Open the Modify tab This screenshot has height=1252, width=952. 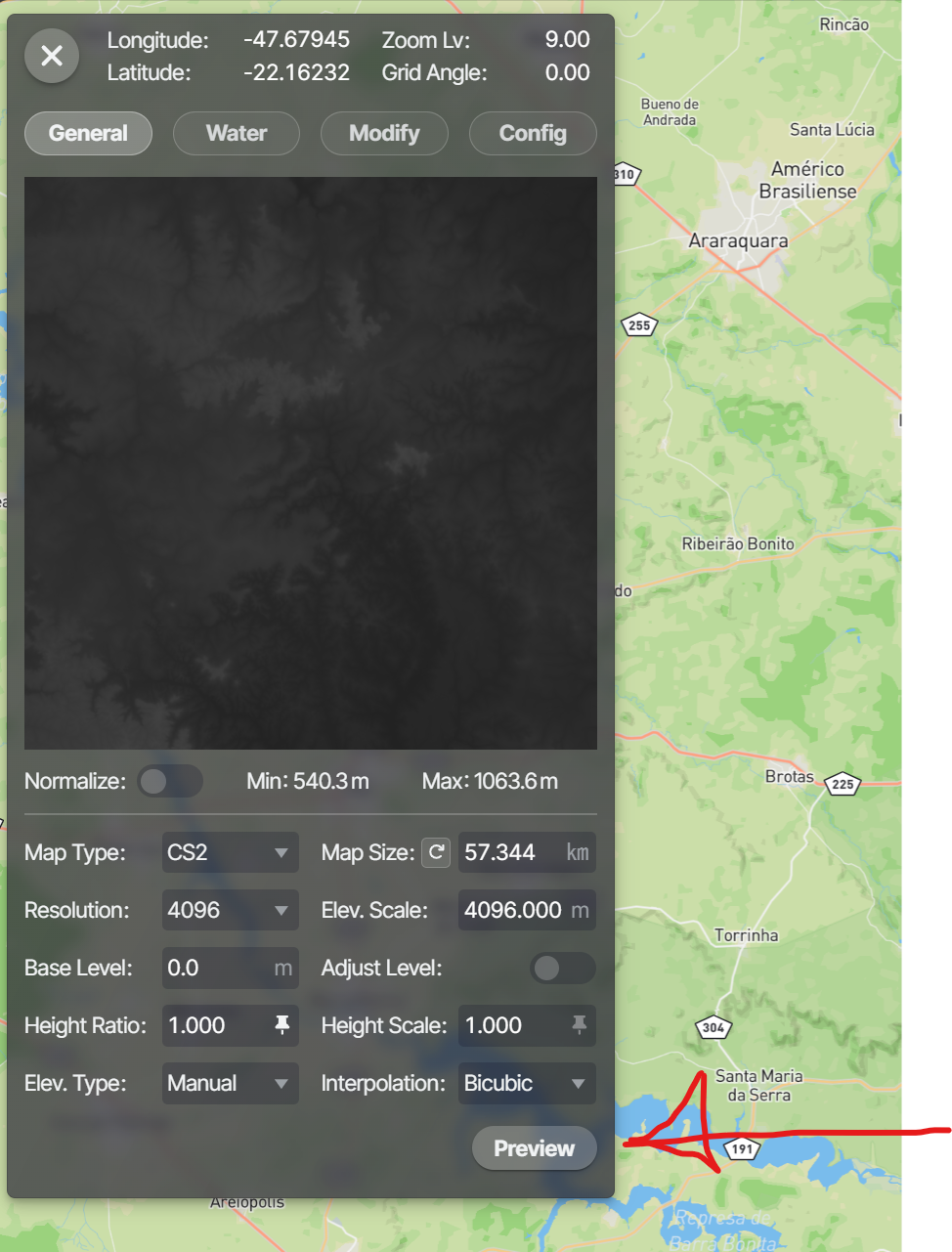384,133
